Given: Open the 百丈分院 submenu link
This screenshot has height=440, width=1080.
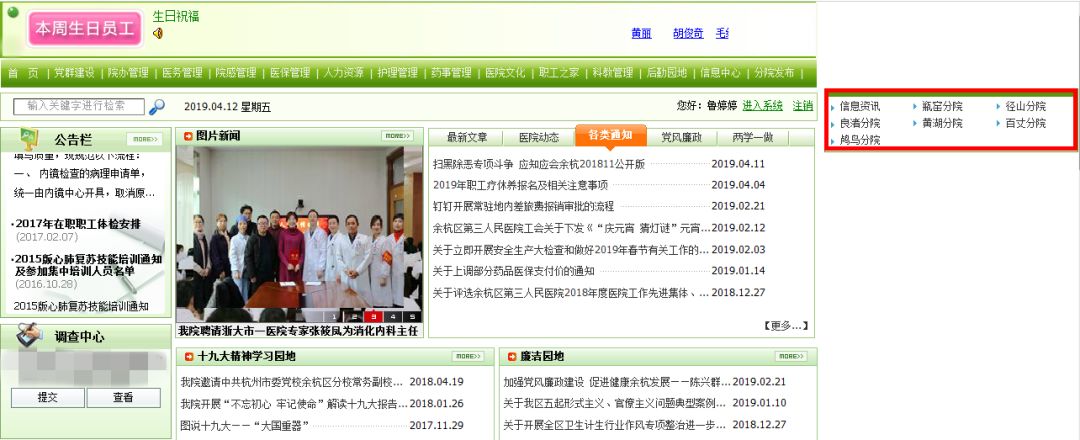Looking at the screenshot, I should 1026,123.
